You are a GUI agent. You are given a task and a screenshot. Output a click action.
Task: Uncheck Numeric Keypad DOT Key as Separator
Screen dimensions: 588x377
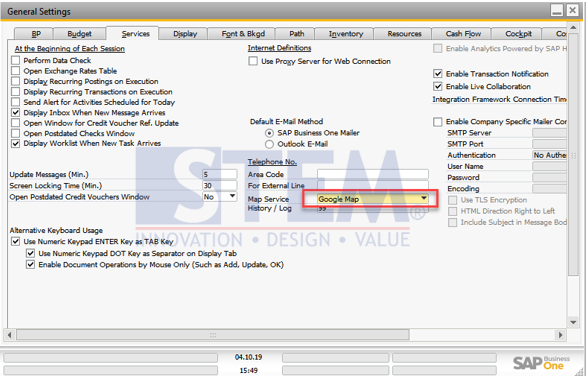(30, 254)
